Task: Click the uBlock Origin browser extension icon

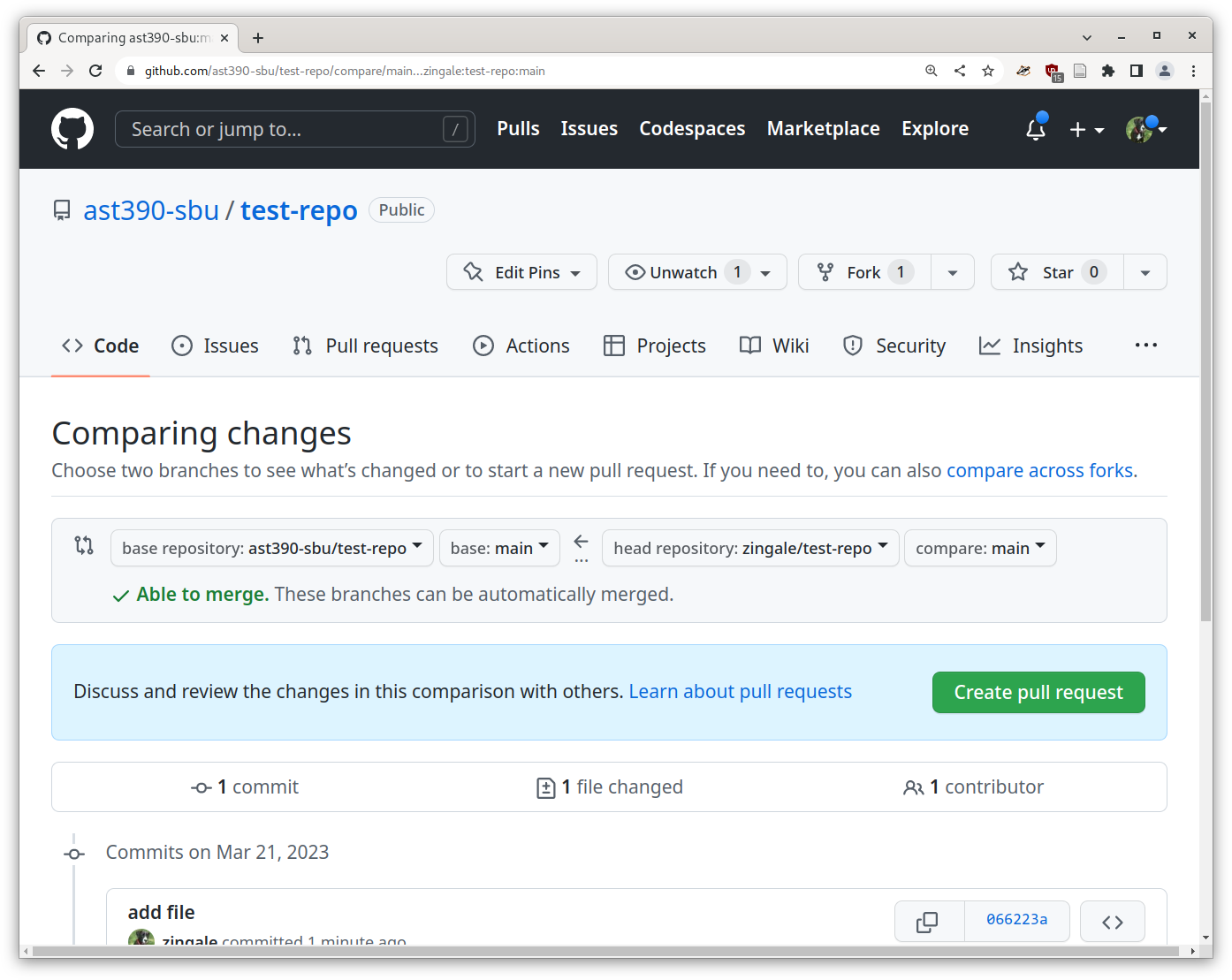Action: click(1052, 71)
